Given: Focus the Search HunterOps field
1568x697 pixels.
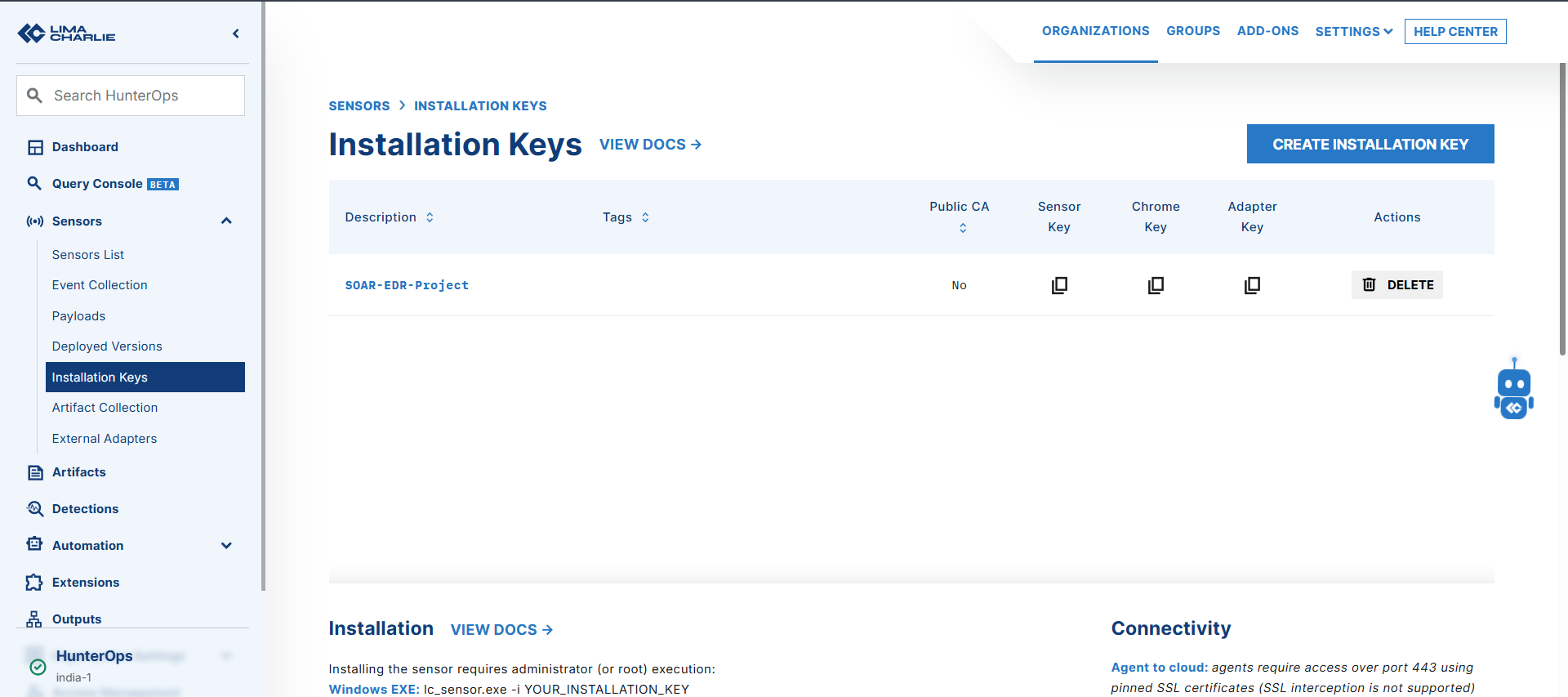Looking at the screenshot, I should tap(131, 96).
